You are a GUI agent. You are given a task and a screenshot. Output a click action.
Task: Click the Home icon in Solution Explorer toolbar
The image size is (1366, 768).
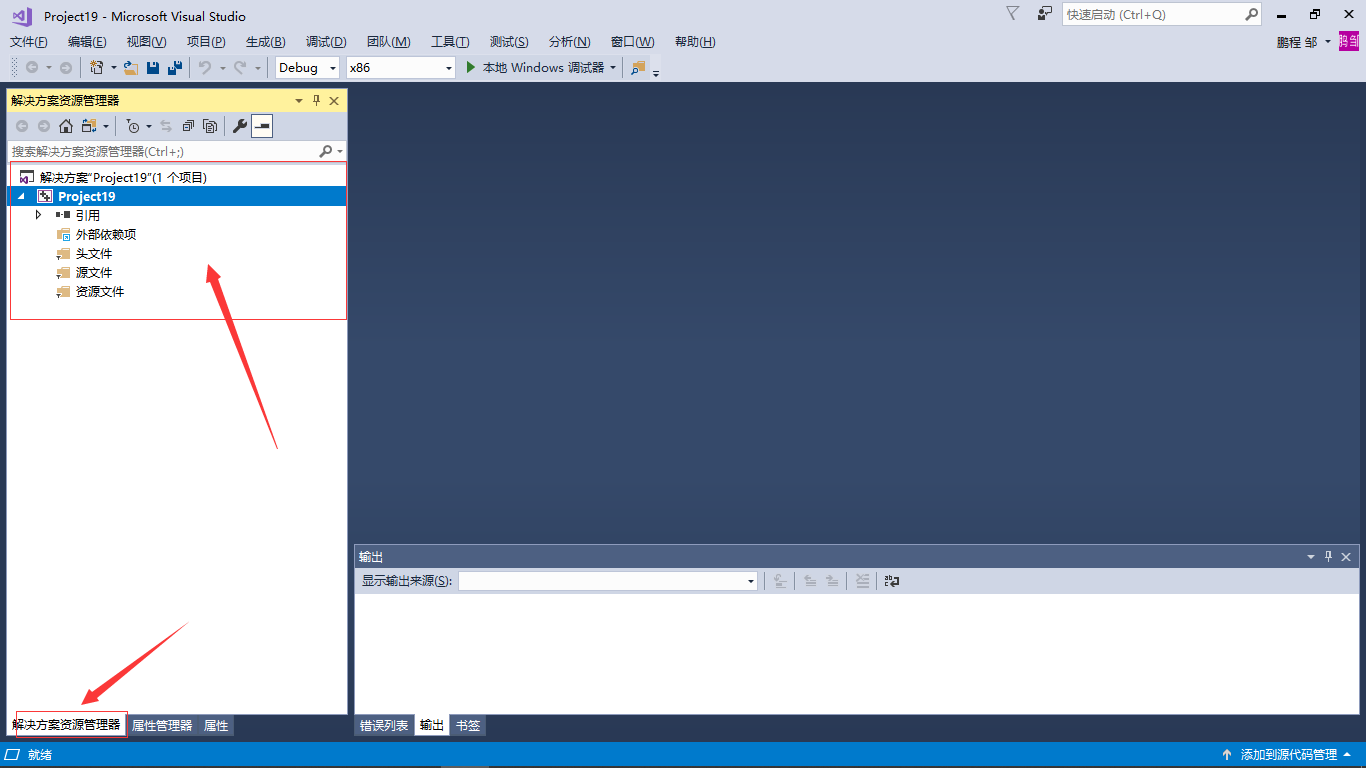(x=65, y=126)
